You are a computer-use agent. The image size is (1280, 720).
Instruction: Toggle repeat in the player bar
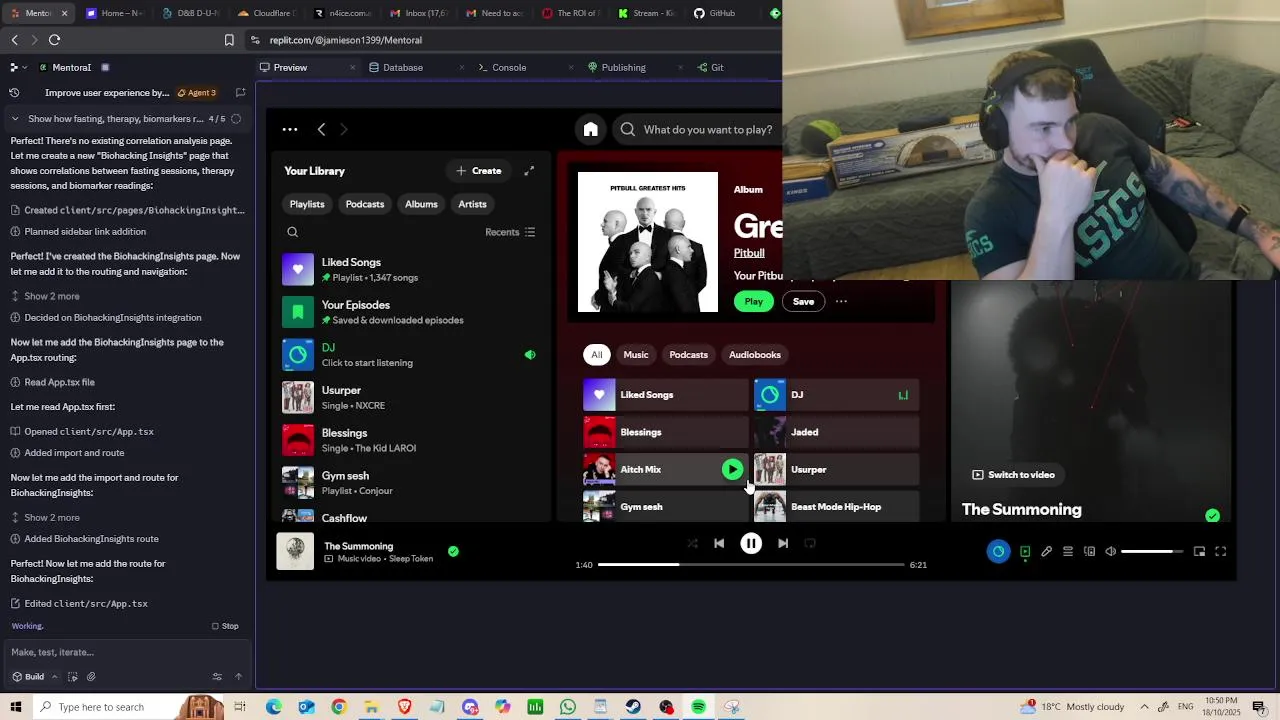(810, 543)
